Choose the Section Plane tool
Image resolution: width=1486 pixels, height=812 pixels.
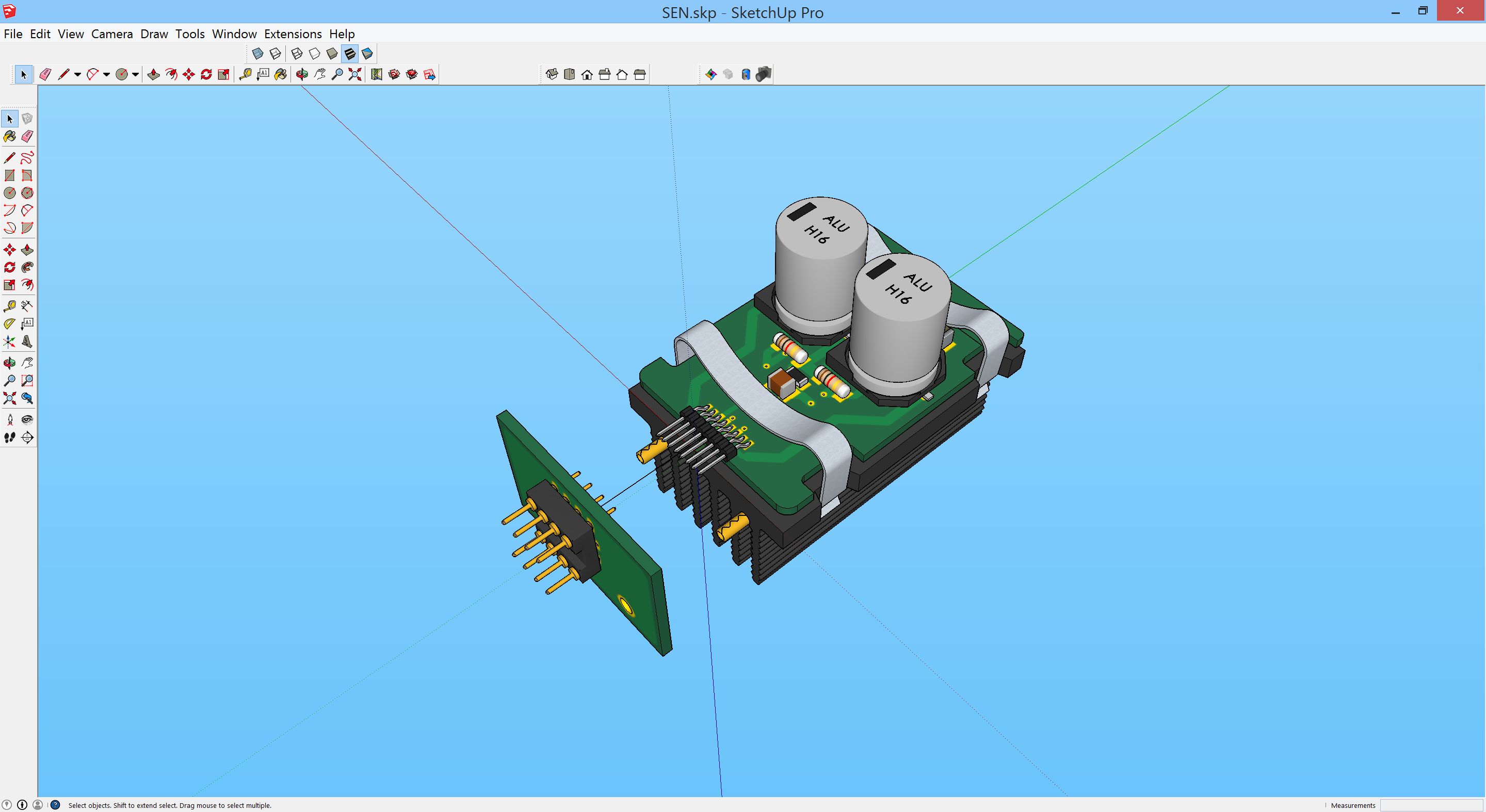pos(27,437)
